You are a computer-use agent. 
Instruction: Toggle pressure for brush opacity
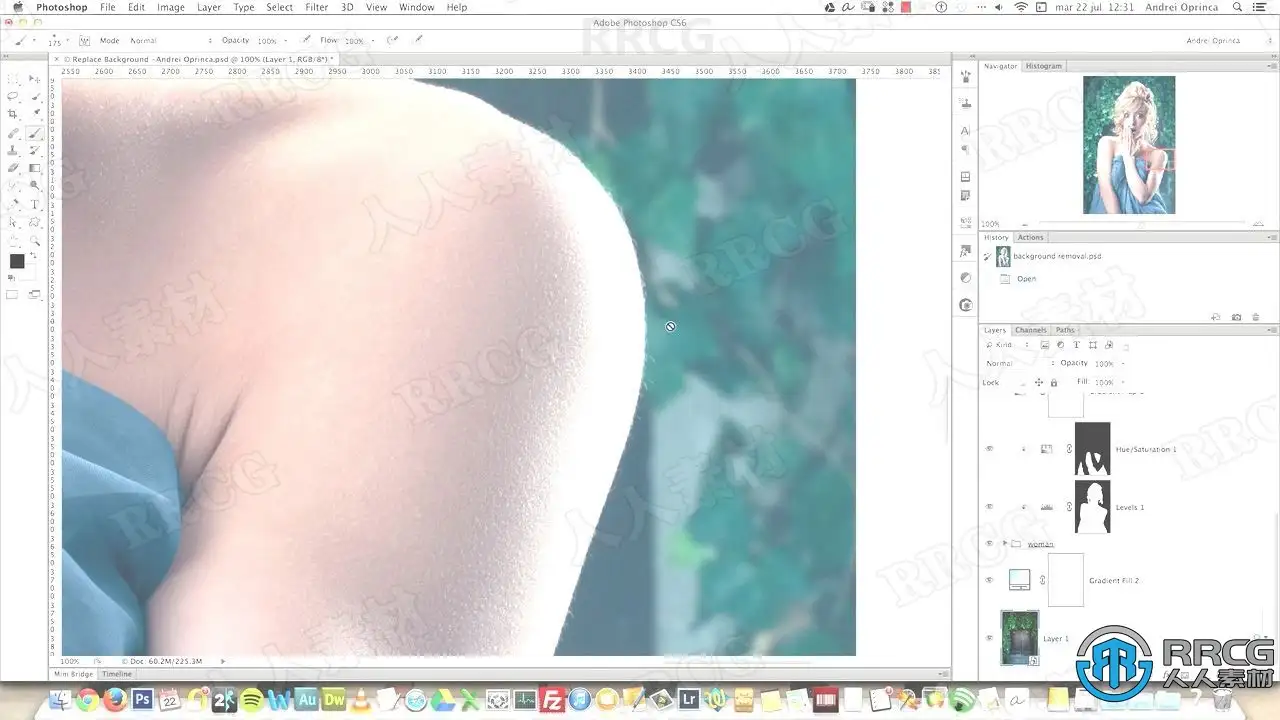click(308, 41)
